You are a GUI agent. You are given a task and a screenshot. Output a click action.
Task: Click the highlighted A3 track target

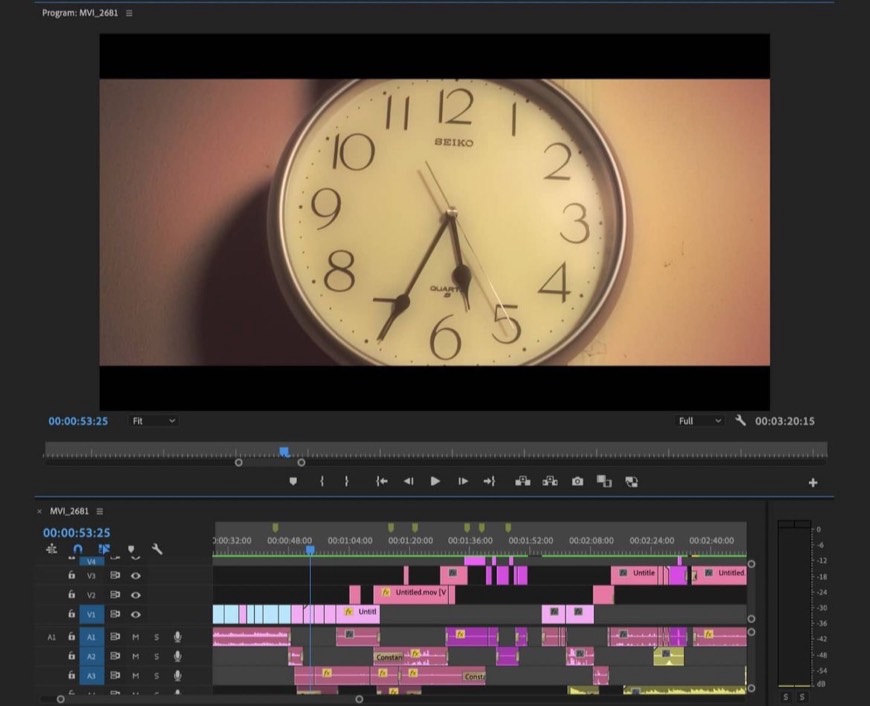pyautogui.click(x=92, y=676)
